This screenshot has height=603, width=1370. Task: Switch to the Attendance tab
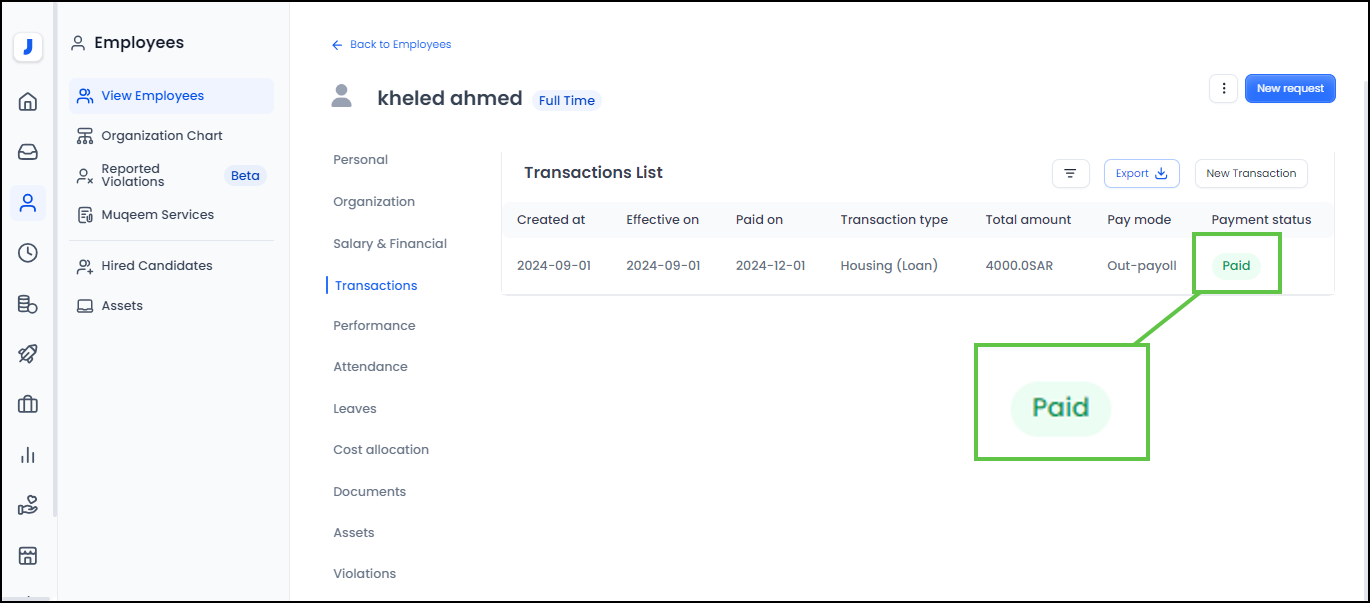pyautogui.click(x=370, y=367)
